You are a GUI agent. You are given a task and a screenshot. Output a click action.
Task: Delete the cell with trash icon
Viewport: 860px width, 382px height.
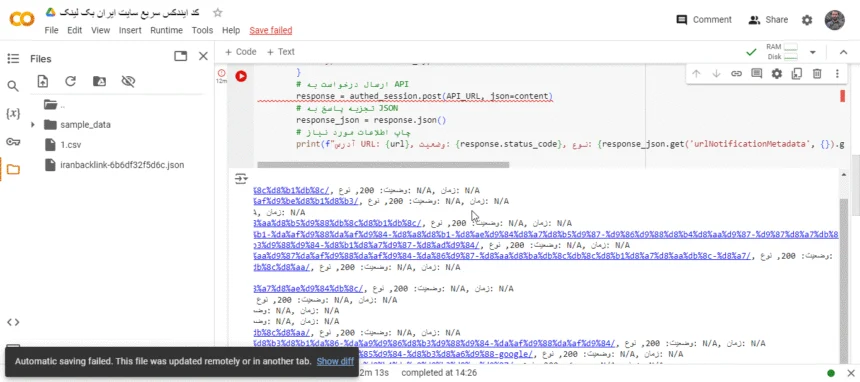pos(817,74)
